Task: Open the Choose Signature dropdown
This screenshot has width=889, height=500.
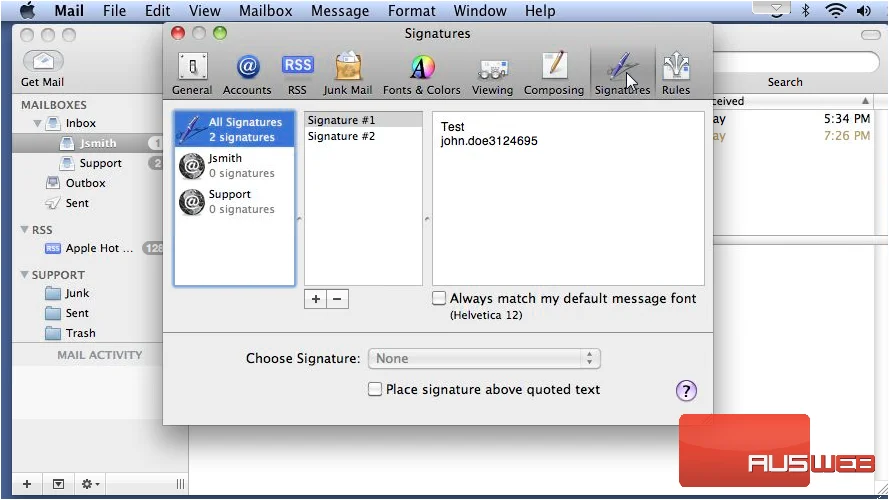Action: [x=484, y=358]
